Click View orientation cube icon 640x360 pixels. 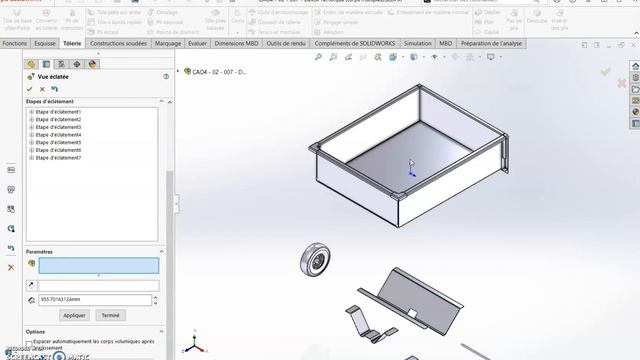click(393, 57)
